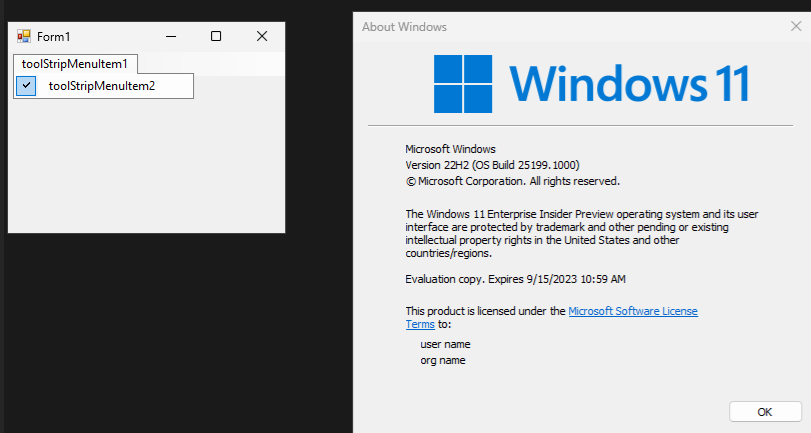Open toolStripMenuItem1 menu in Form1
This screenshot has height=433, width=811.
[x=75, y=64]
